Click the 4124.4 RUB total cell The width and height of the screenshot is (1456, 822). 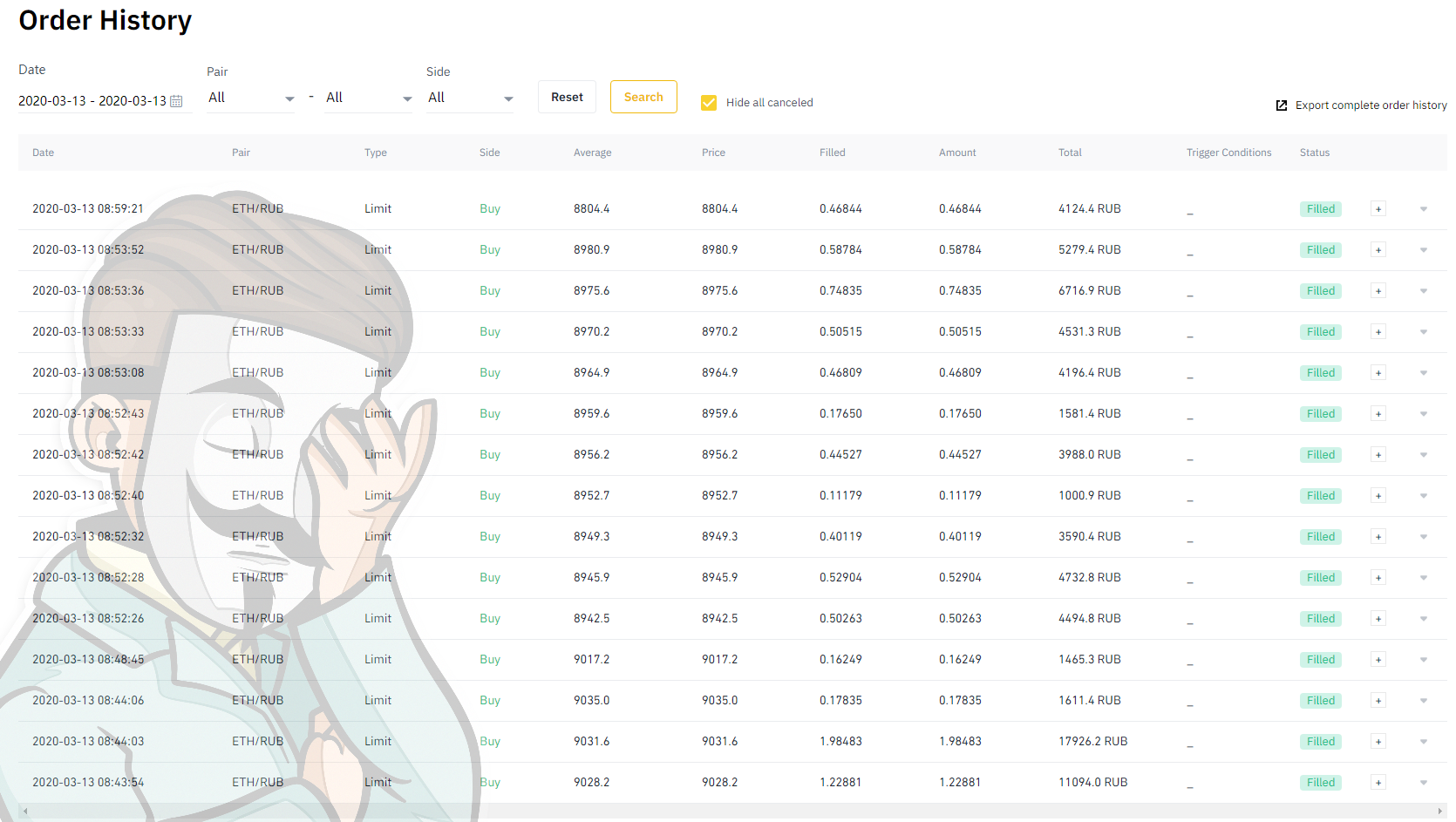click(x=1089, y=209)
